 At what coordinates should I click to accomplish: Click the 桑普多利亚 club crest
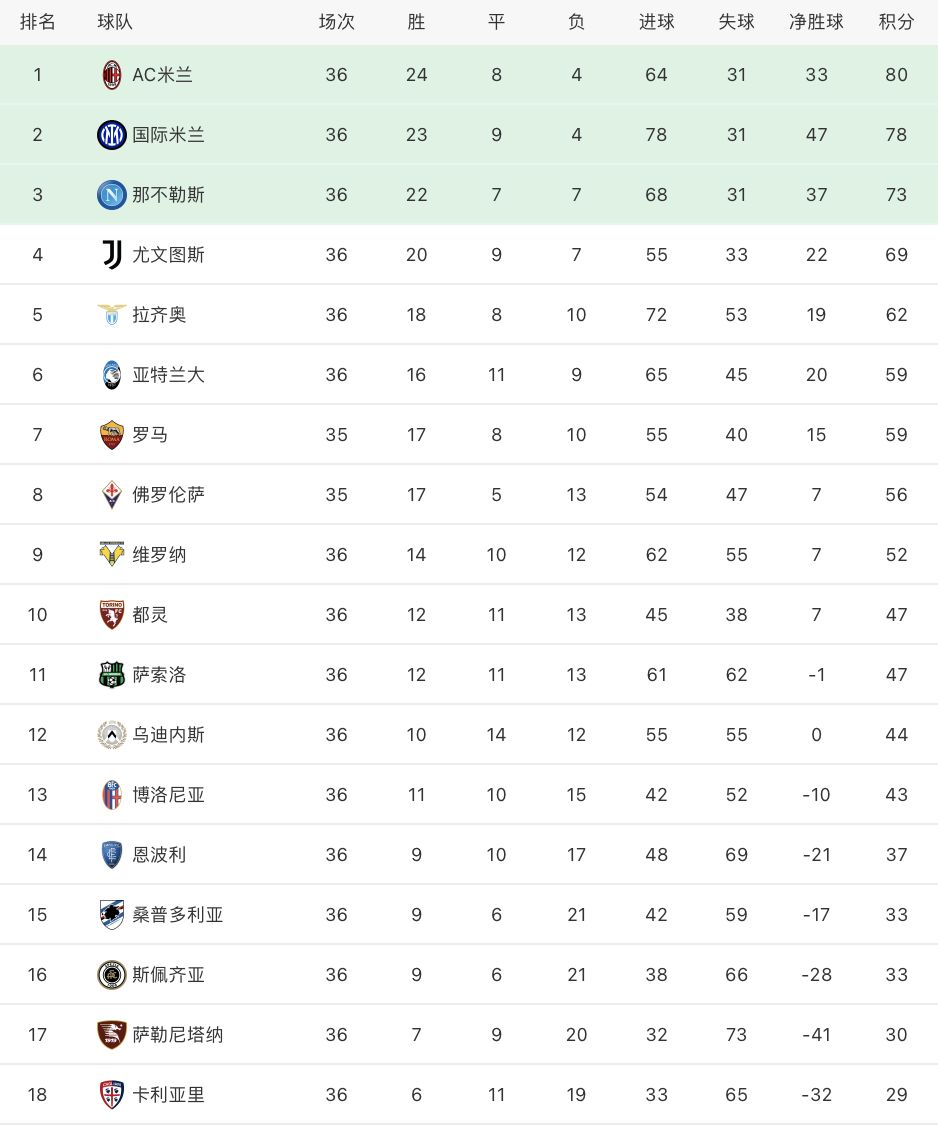pyautogui.click(x=111, y=915)
